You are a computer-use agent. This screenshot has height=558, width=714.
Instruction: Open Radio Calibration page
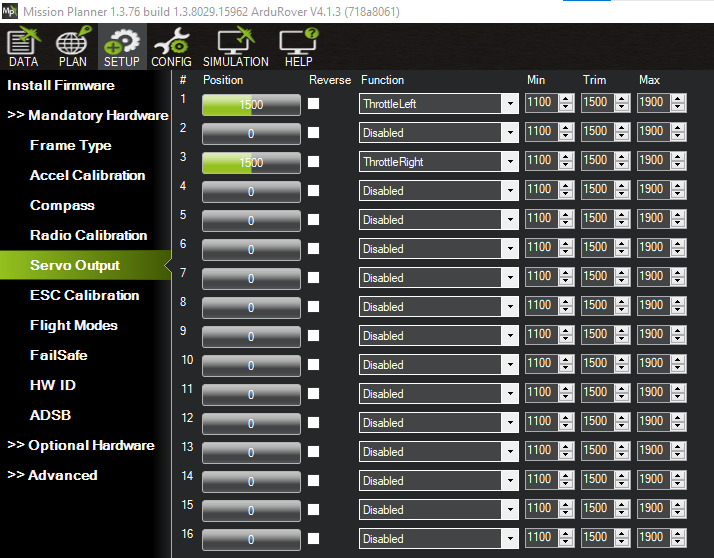coord(88,235)
